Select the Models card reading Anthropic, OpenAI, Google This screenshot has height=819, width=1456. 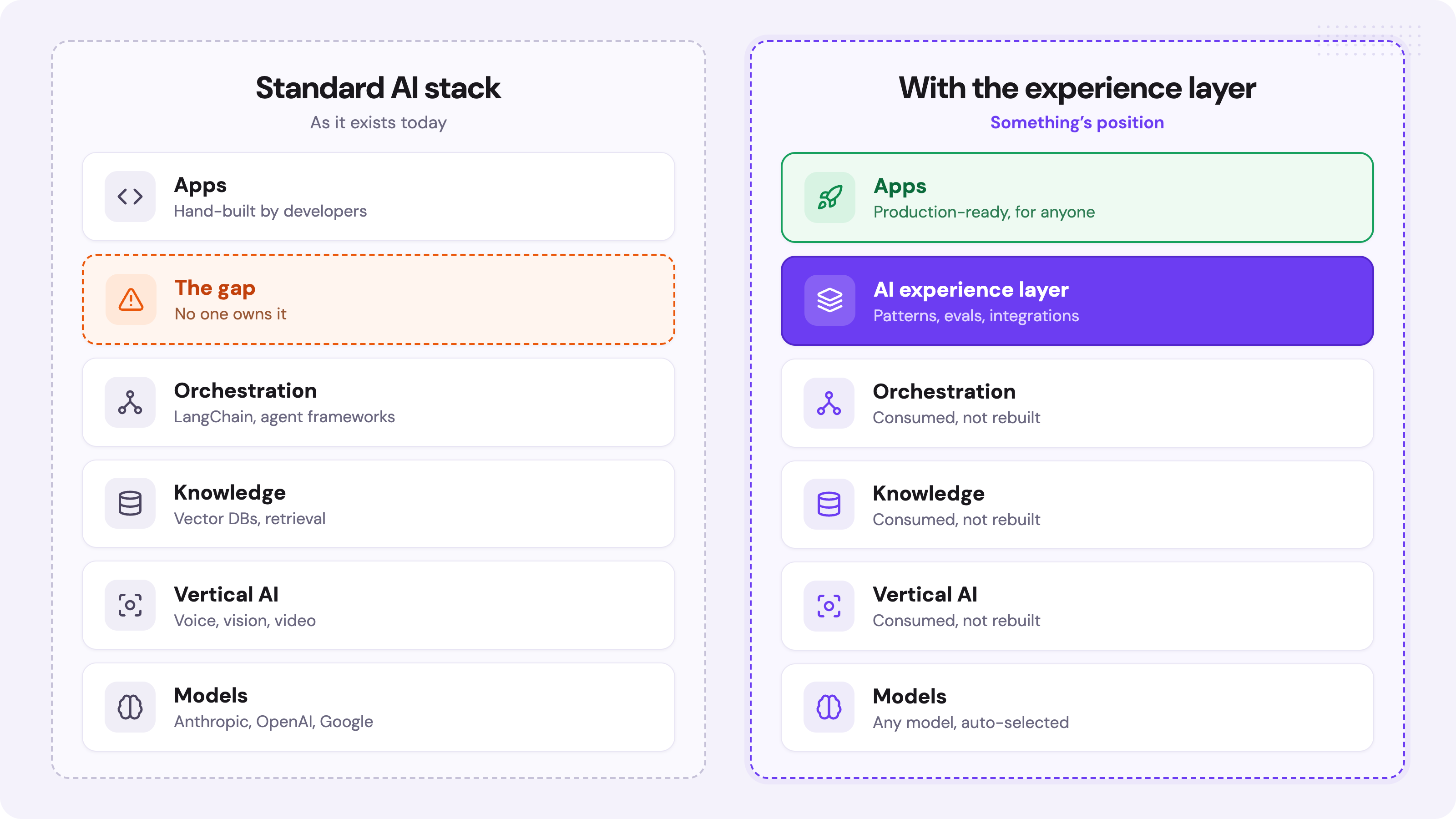pyautogui.click(x=378, y=707)
